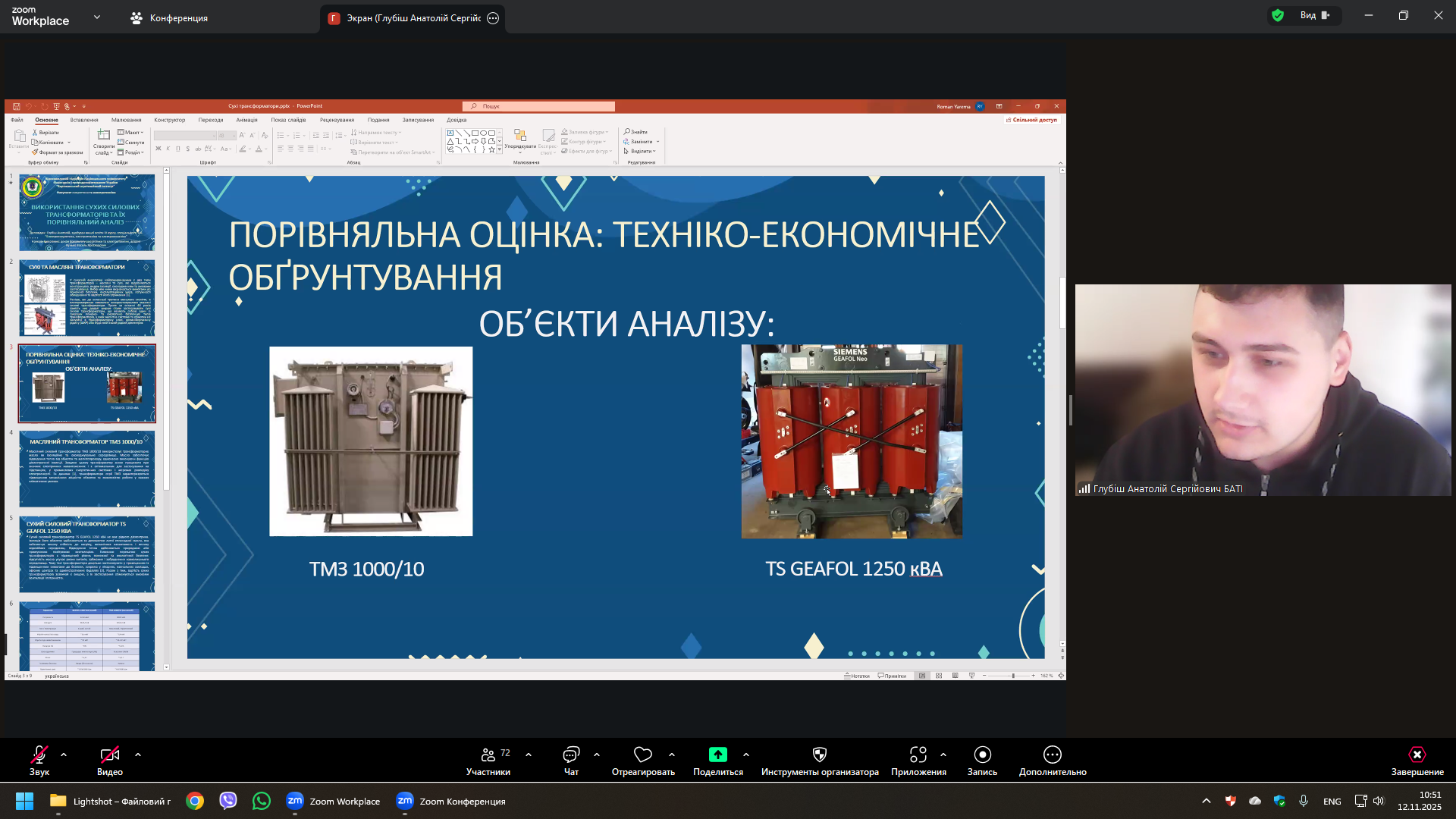Turn on camera with Видео icon
Screen dimensions: 1456x819
click(x=109, y=755)
